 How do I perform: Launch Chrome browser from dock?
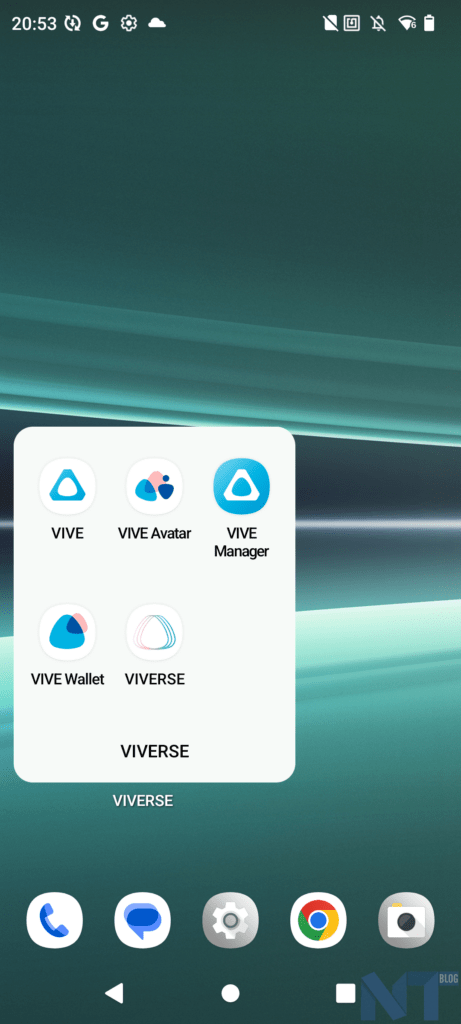tap(318, 920)
